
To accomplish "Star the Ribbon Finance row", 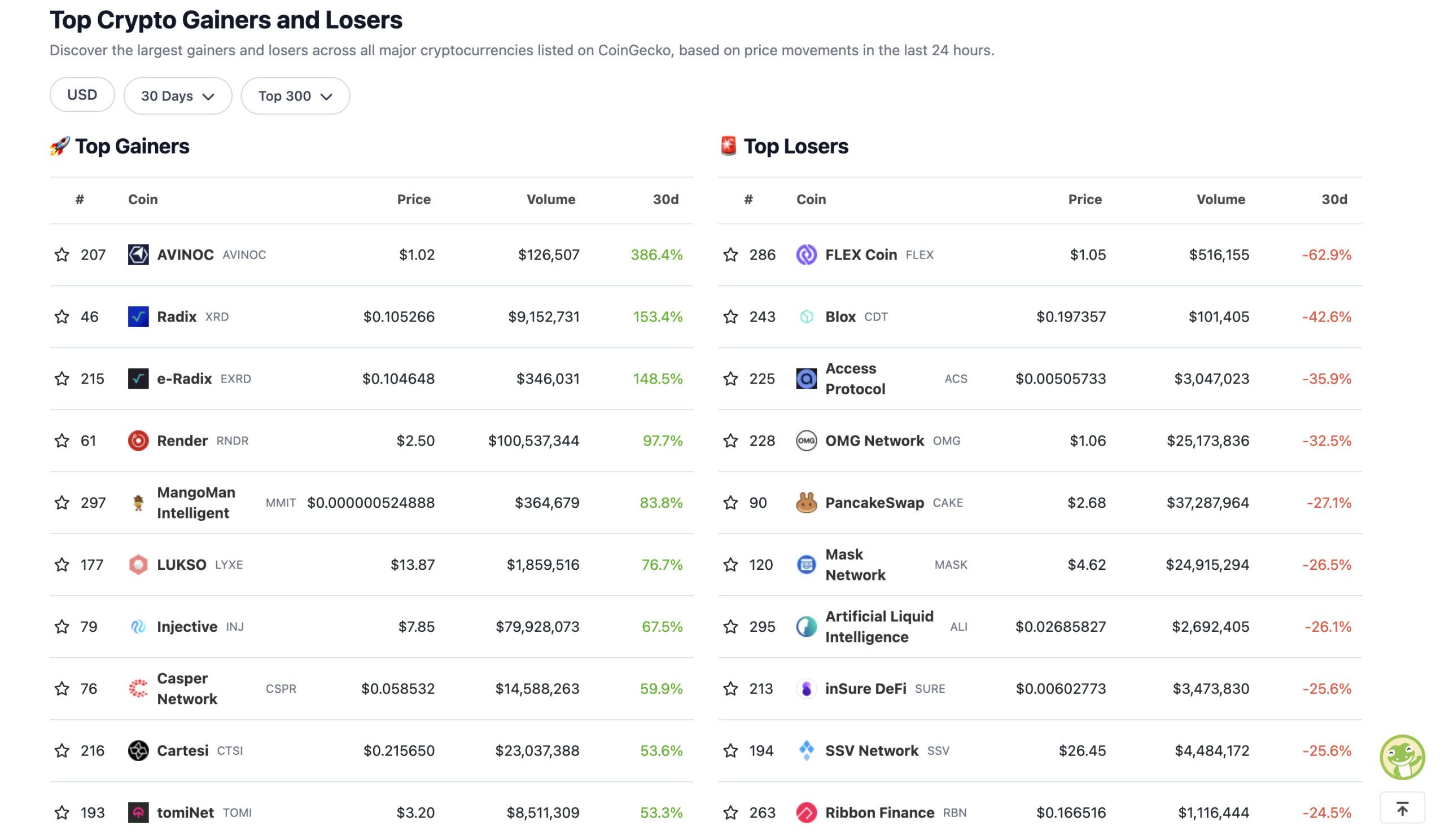I will point(730,812).
